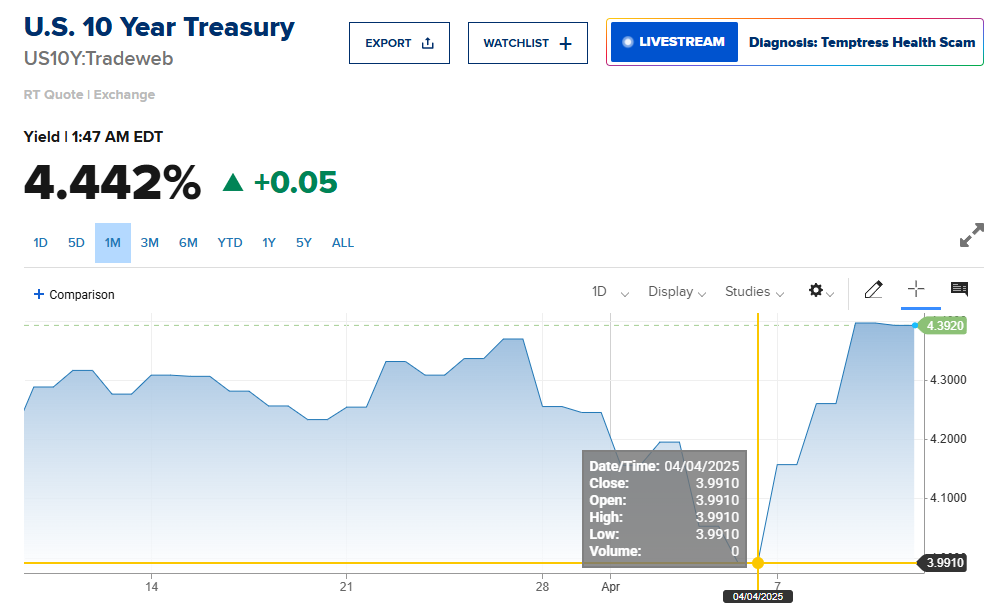Select the YTD time range tab
984x616 pixels.
click(230, 243)
